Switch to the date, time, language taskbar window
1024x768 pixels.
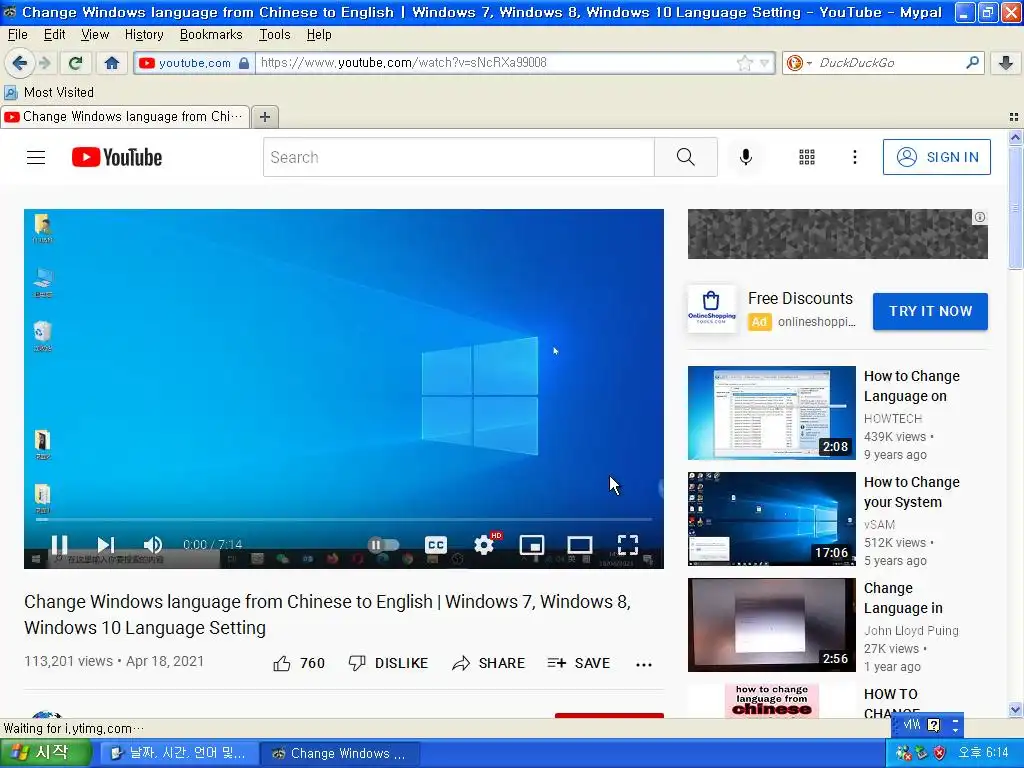point(178,753)
